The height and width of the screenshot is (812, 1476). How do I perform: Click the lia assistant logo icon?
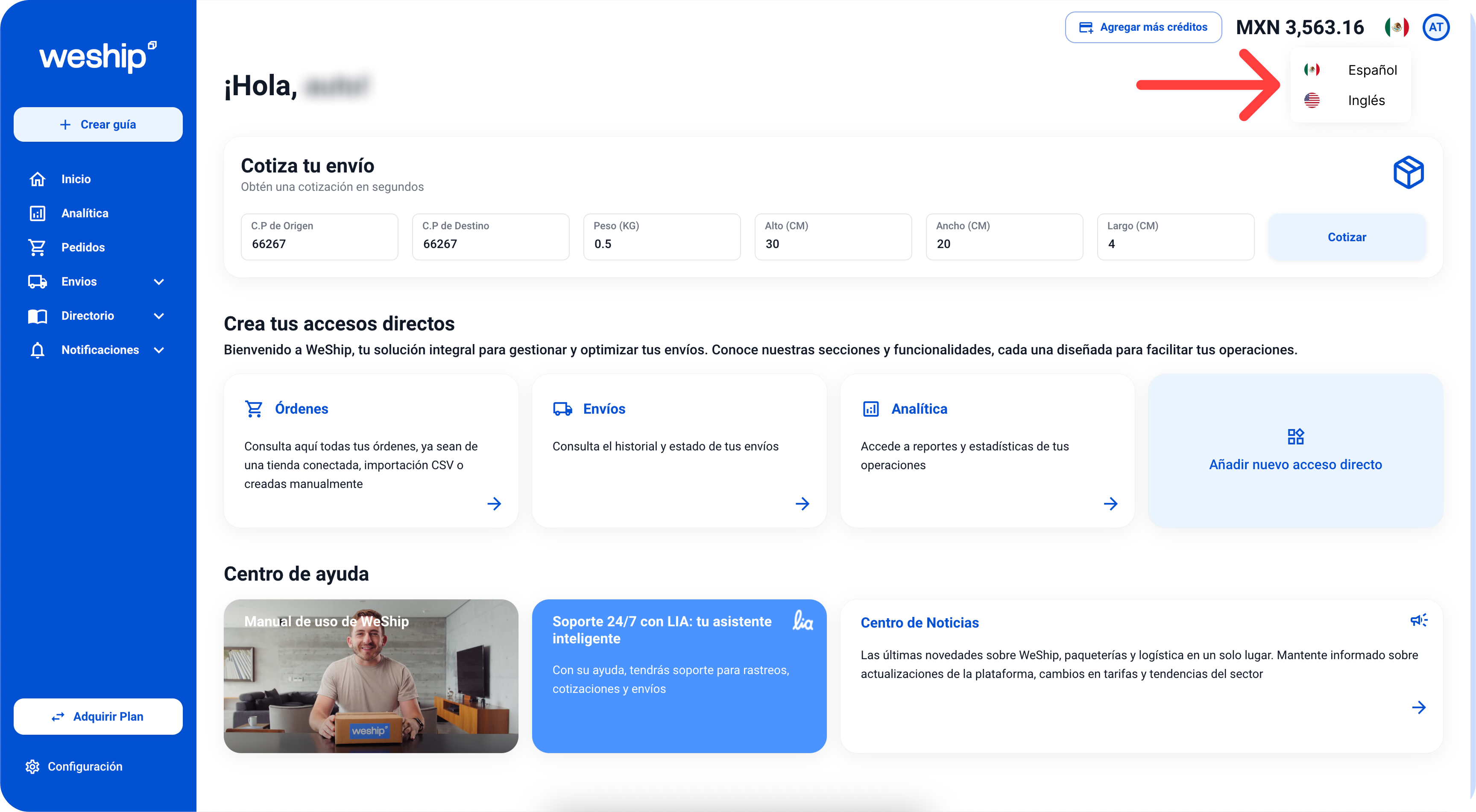(803, 621)
